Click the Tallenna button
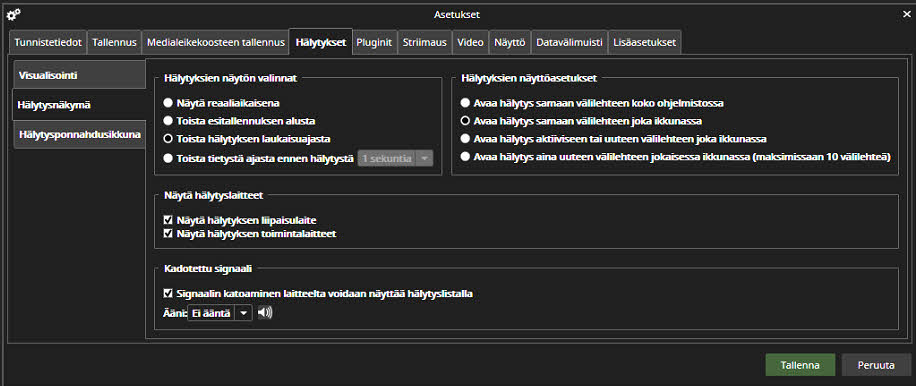 (x=800, y=365)
